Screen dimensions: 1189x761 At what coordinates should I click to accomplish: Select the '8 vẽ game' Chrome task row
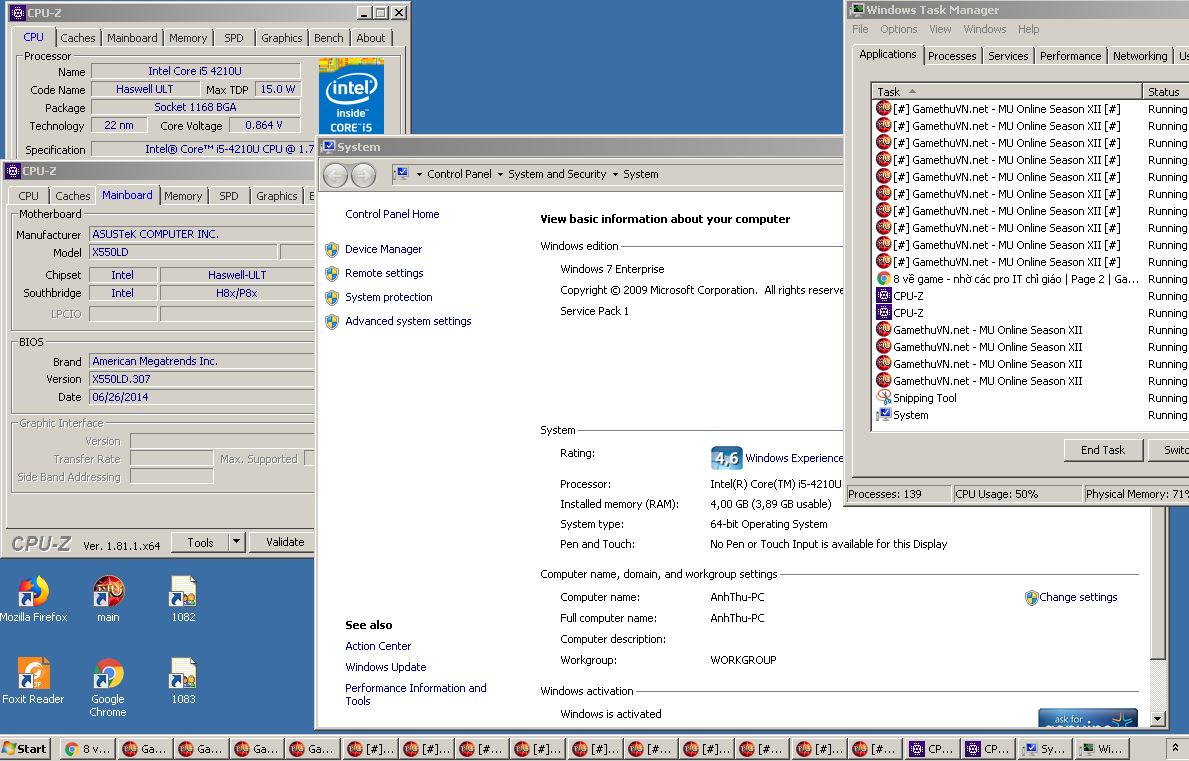coord(1027,279)
